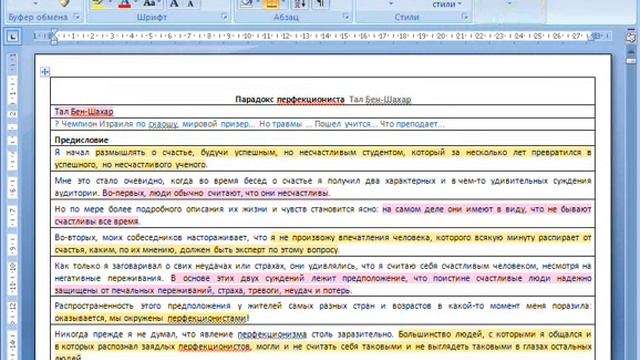640x360 pixels.
Task: Click the pink-highlighted Тал Бен-Шахар row
Action: pos(84,111)
